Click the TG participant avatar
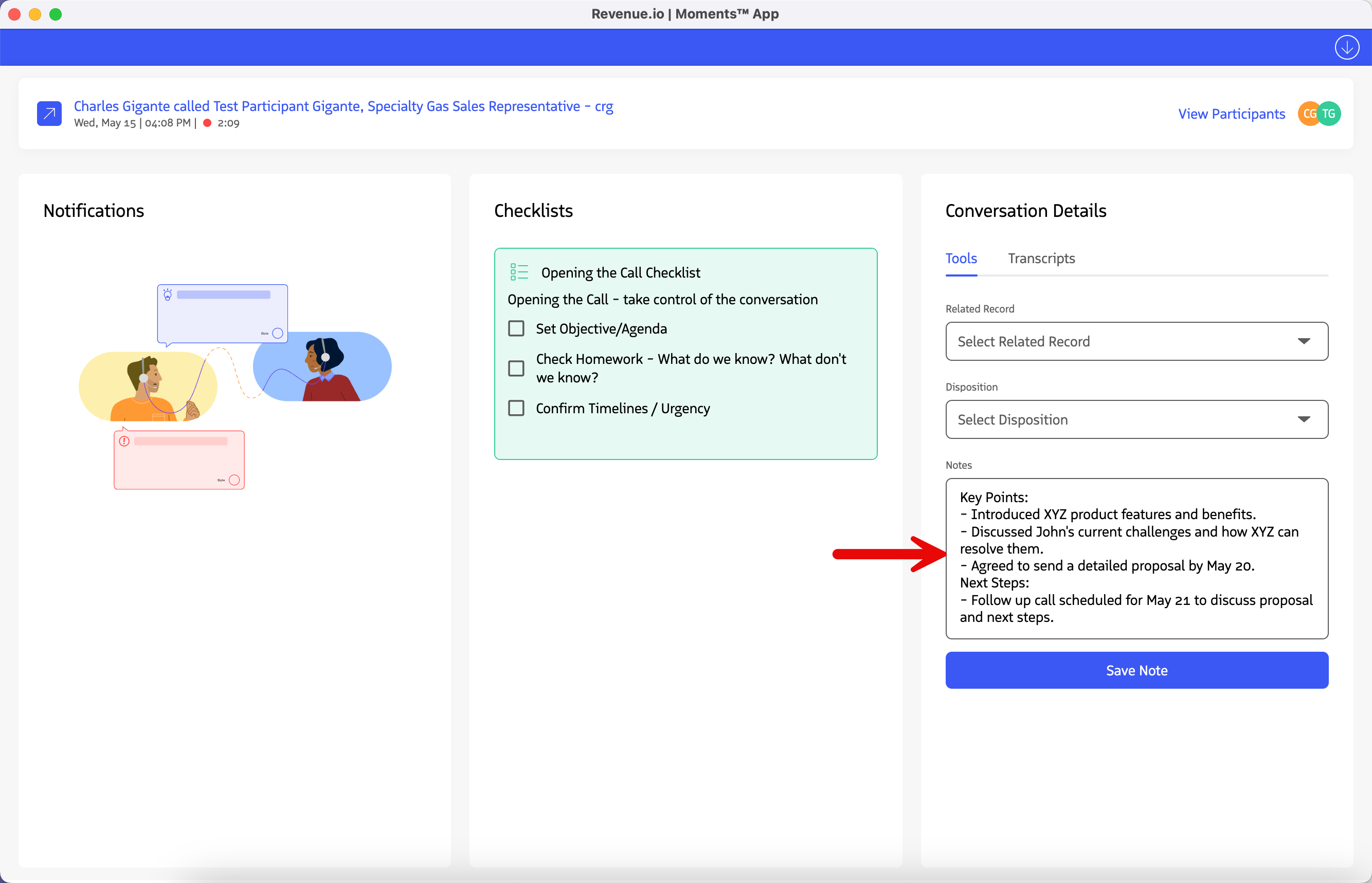The width and height of the screenshot is (1372, 883). [x=1329, y=114]
